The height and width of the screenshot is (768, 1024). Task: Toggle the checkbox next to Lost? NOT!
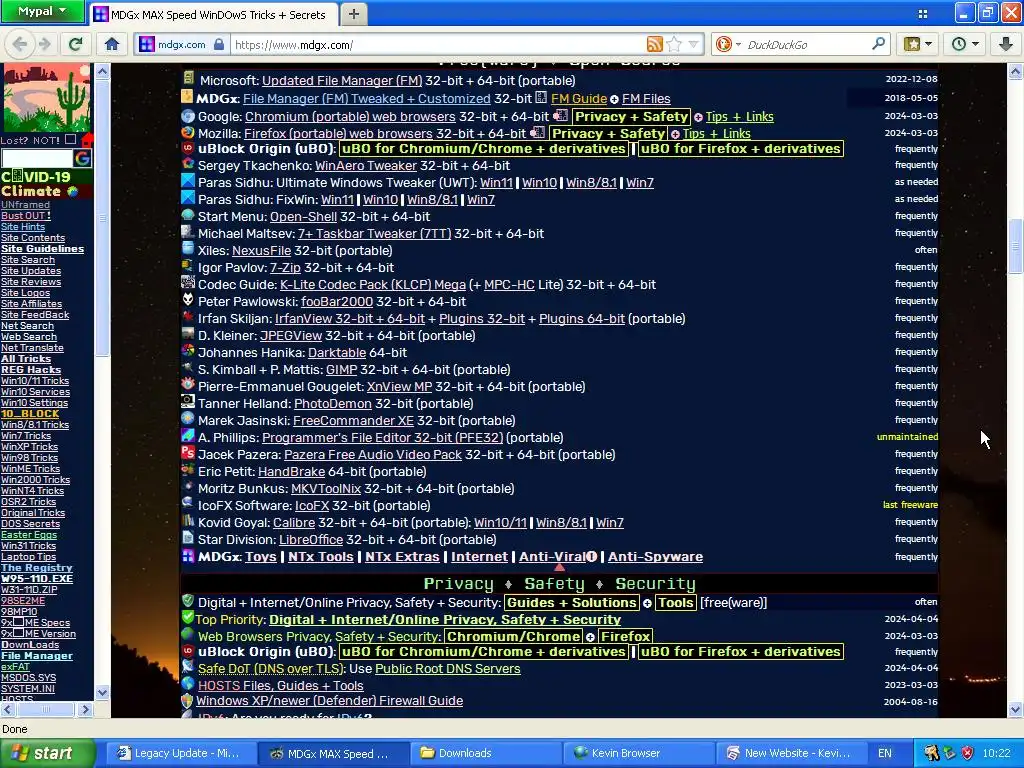coord(71,139)
